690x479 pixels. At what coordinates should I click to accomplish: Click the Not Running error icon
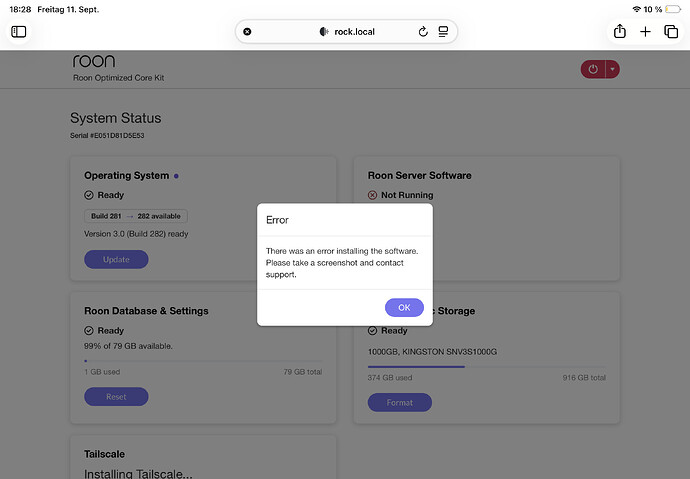372,195
